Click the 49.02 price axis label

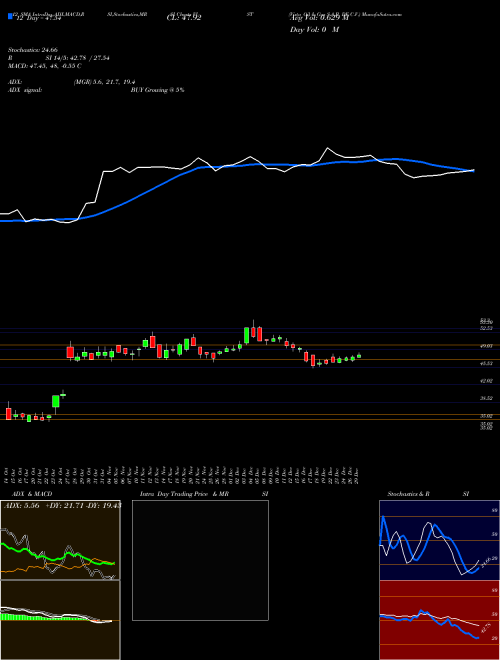pos(486,346)
